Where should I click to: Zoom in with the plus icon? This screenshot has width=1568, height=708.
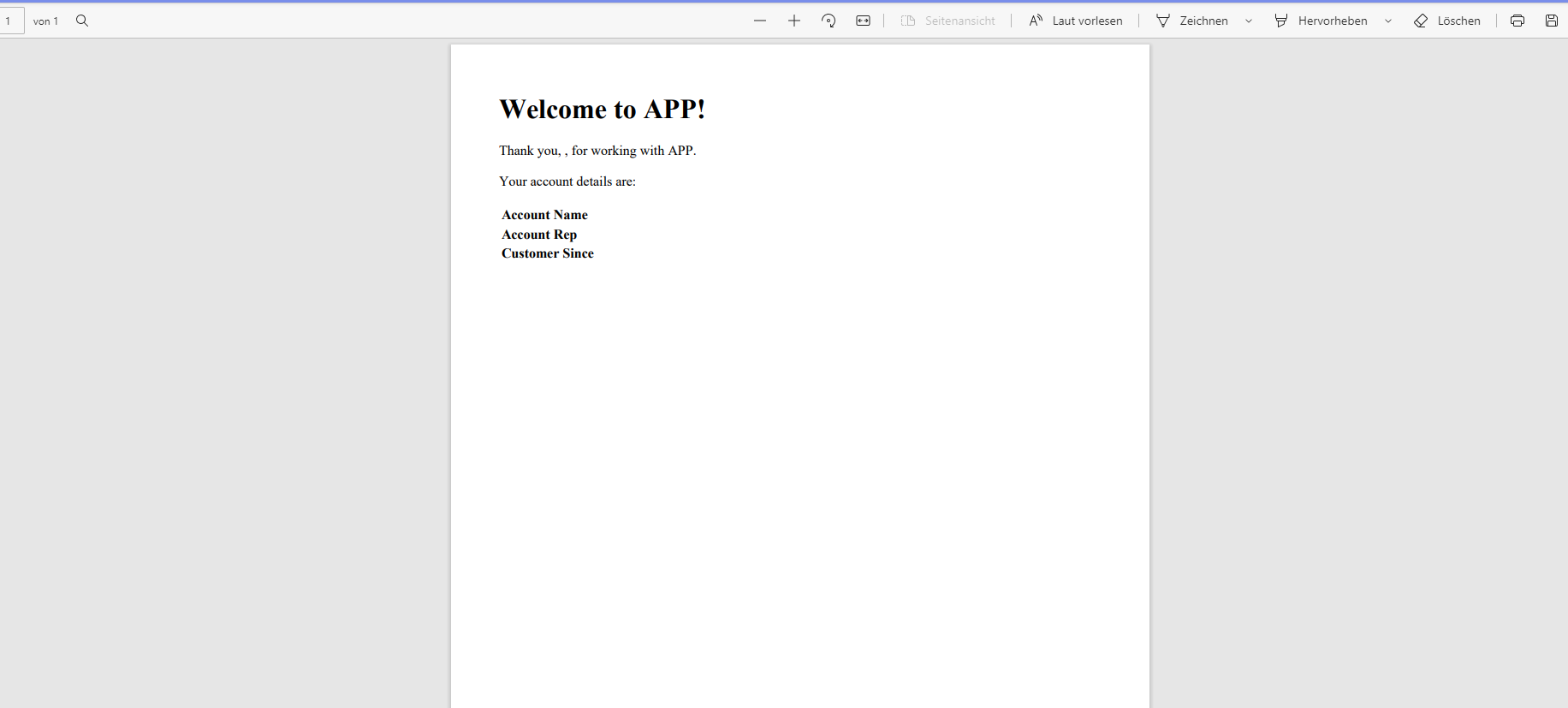[x=794, y=21]
